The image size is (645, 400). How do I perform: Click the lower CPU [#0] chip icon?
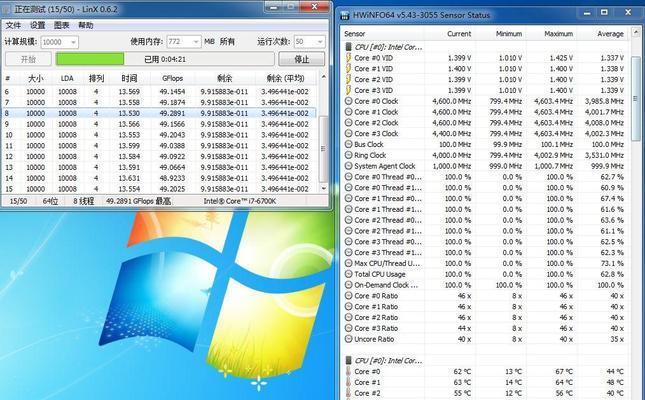[348, 360]
